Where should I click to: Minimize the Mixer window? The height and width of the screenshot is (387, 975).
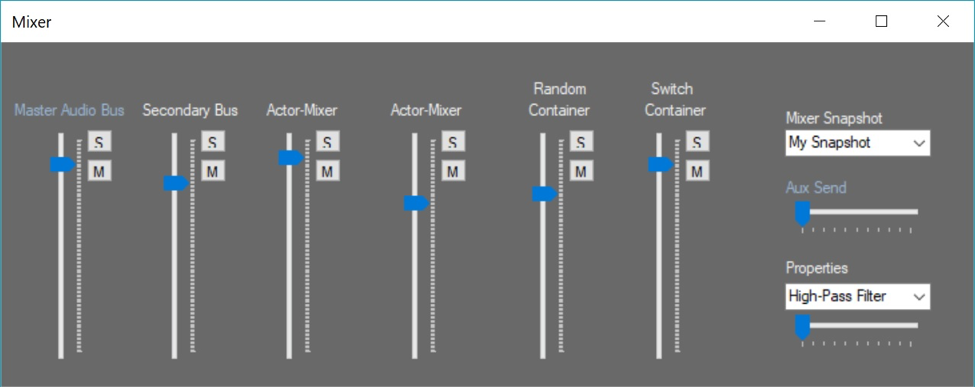[x=820, y=22]
